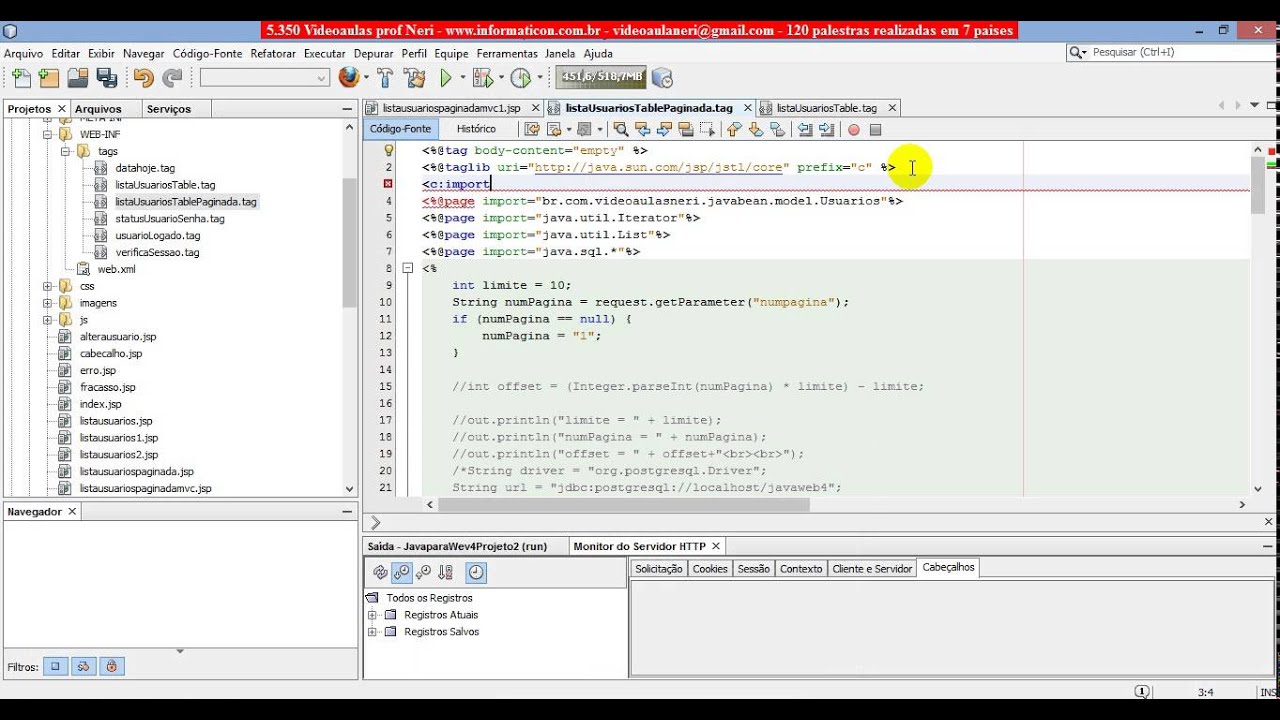
Task: Open the dropdown arrow next to Profile icon
Action: tap(539, 78)
